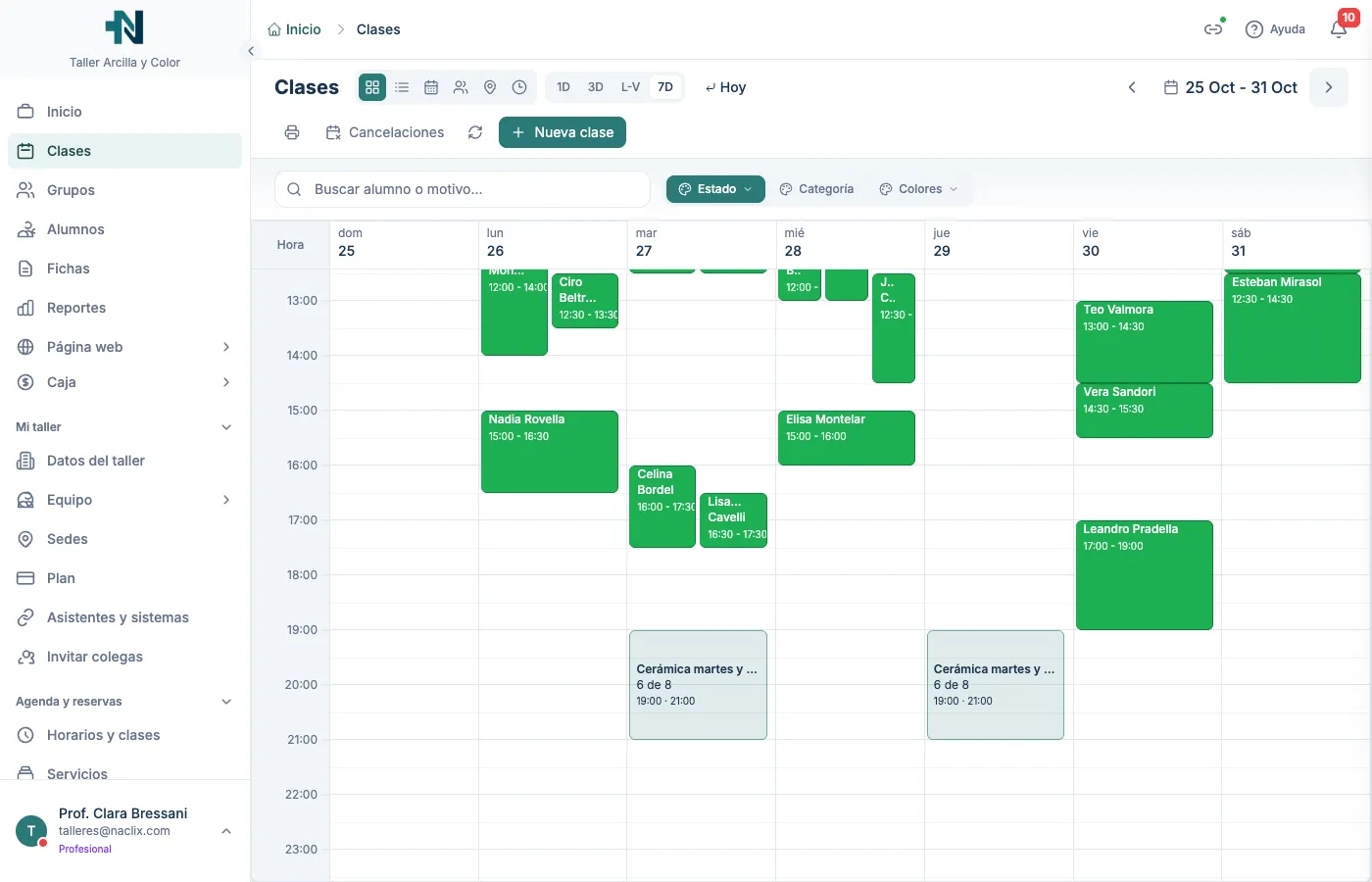This screenshot has width=1372, height=882.
Task: Switch to 1D view
Action: tap(563, 87)
